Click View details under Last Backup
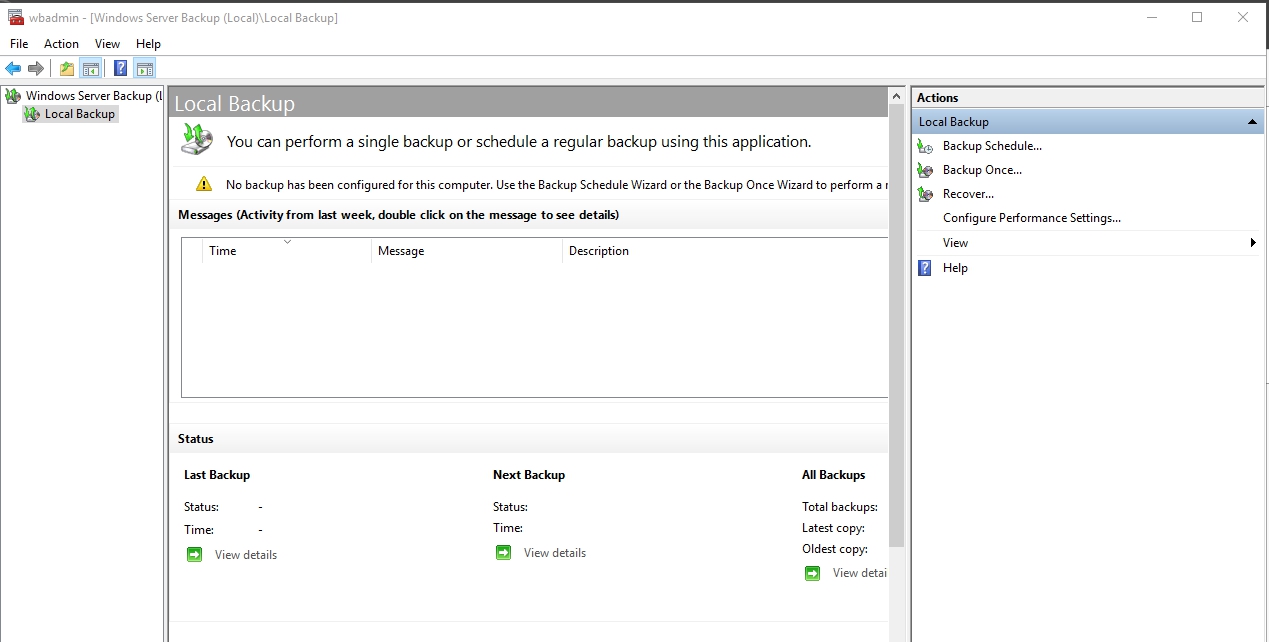 [x=245, y=554]
